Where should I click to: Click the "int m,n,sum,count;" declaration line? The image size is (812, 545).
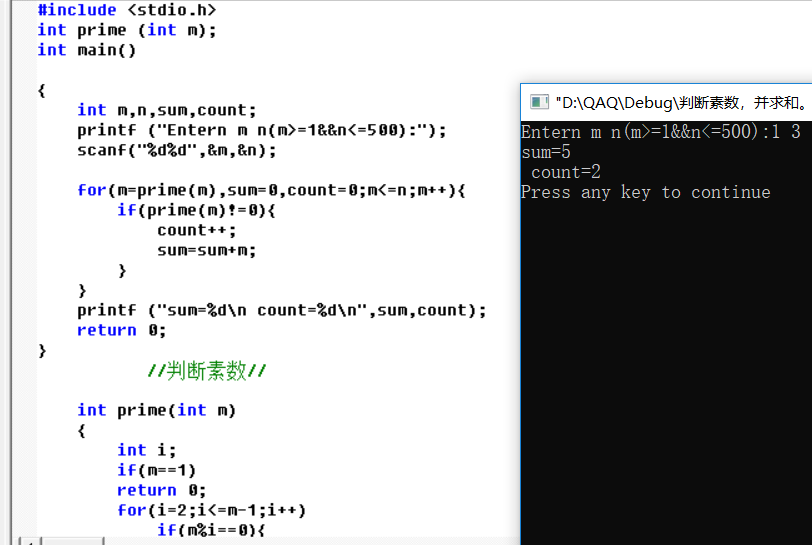point(167,110)
